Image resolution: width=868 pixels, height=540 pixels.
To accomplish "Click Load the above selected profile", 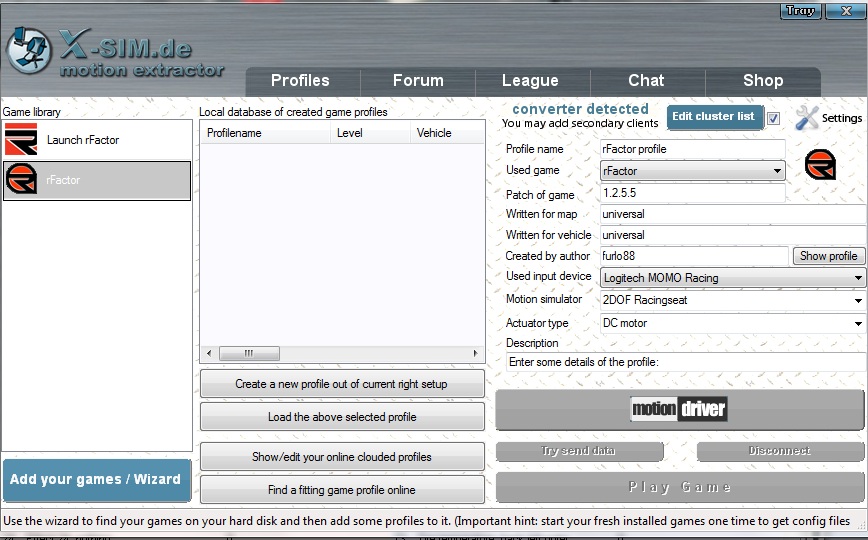I will click(342, 417).
